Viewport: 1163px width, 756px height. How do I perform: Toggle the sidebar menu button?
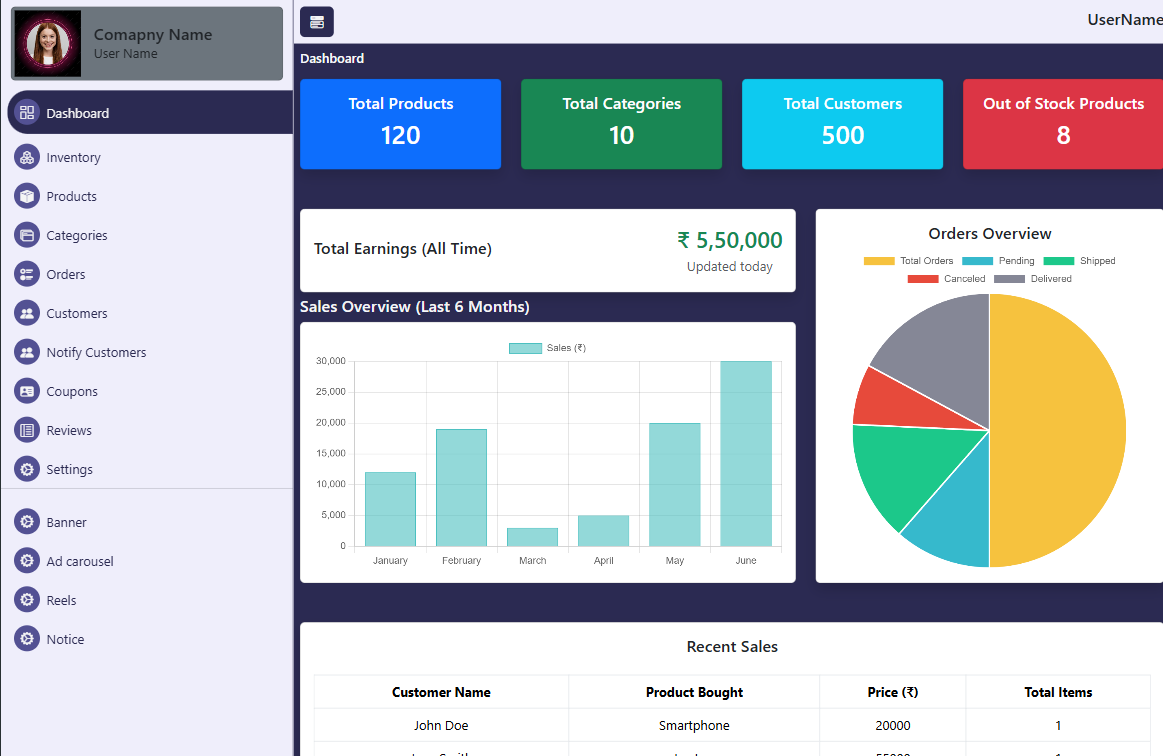click(317, 22)
